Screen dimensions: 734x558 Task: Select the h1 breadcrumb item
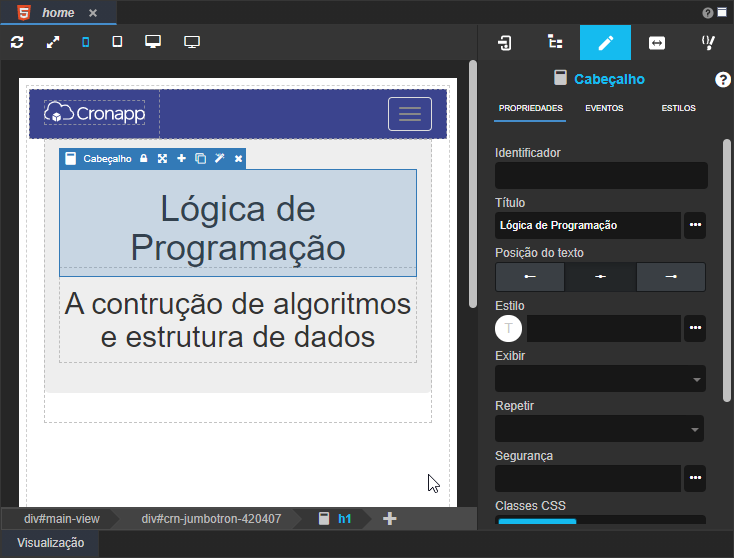tap(335, 519)
